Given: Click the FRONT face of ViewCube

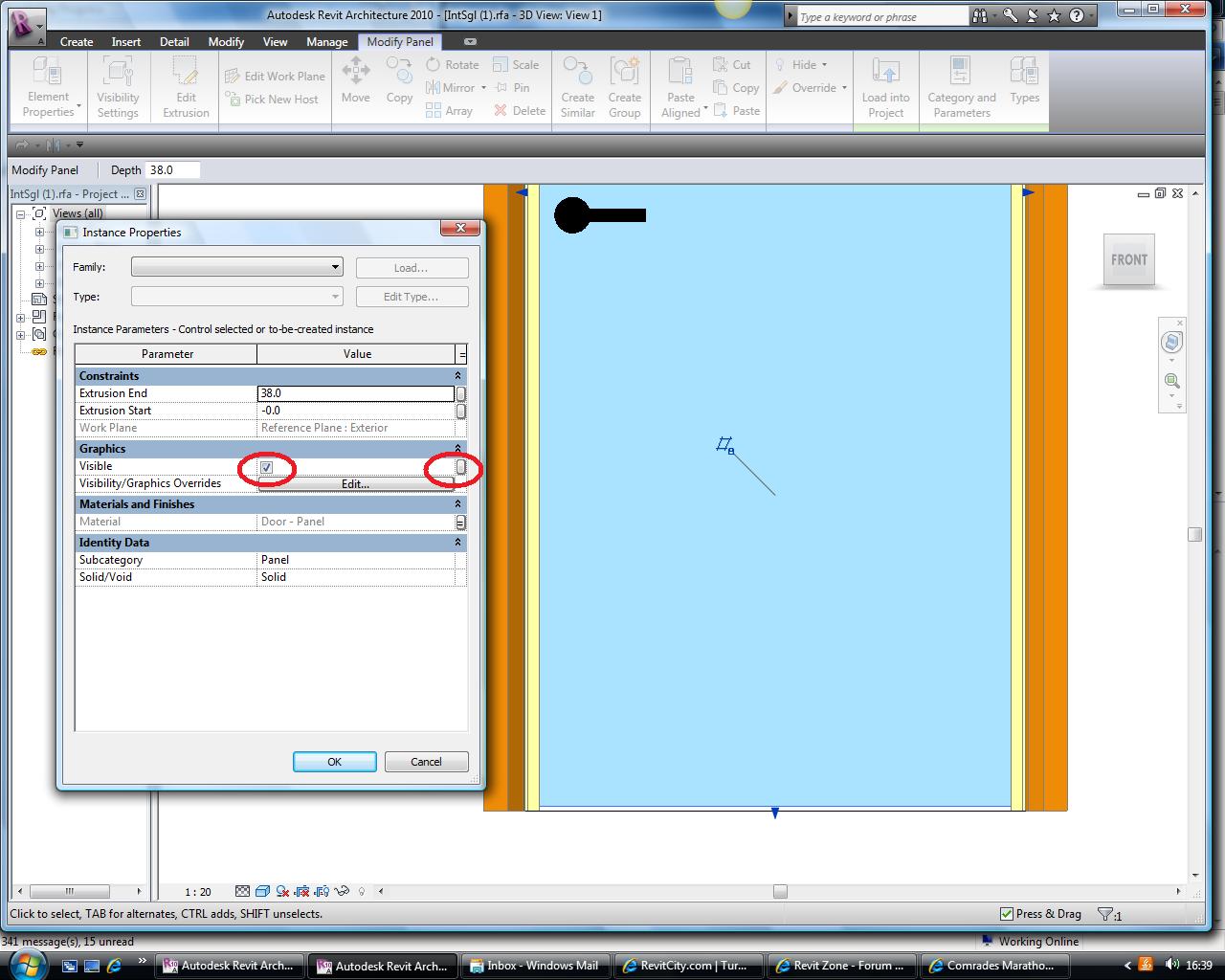Looking at the screenshot, I should click(1129, 259).
